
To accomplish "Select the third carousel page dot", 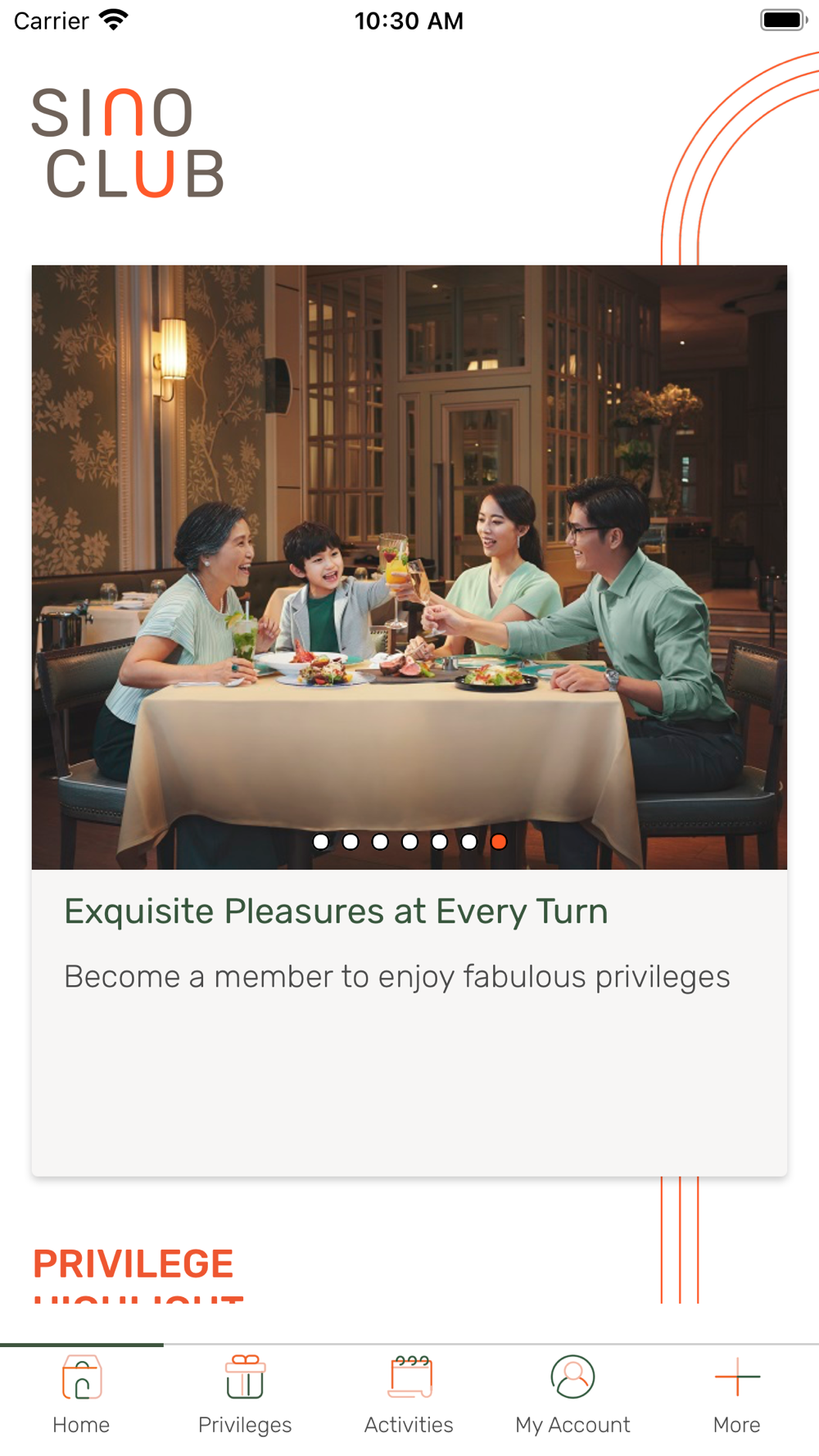I will [380, 841].
